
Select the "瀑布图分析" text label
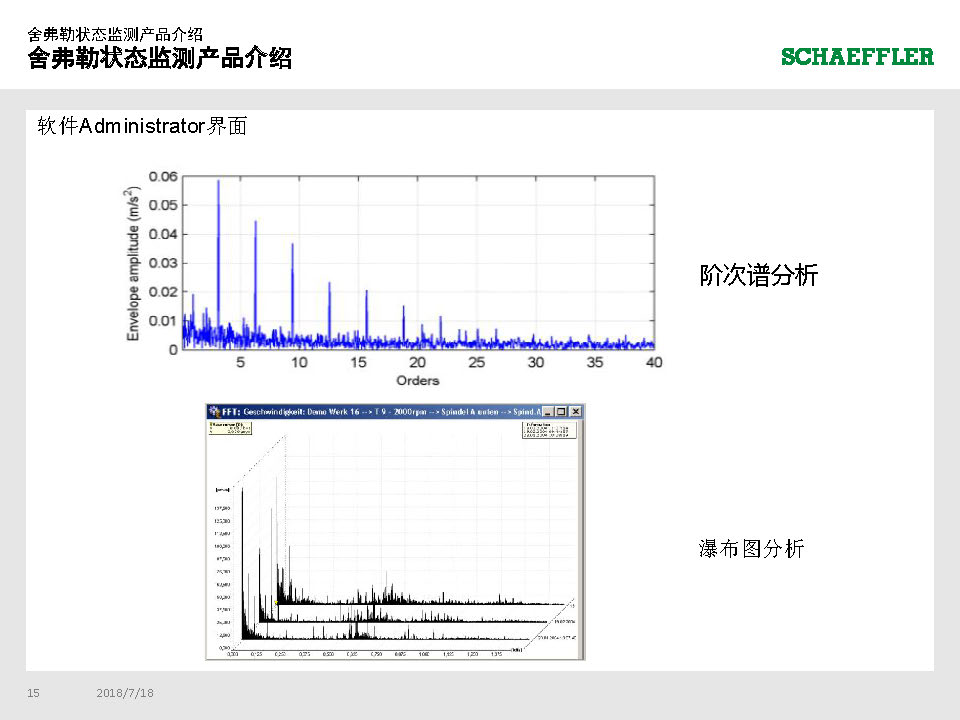coord(750,548)
